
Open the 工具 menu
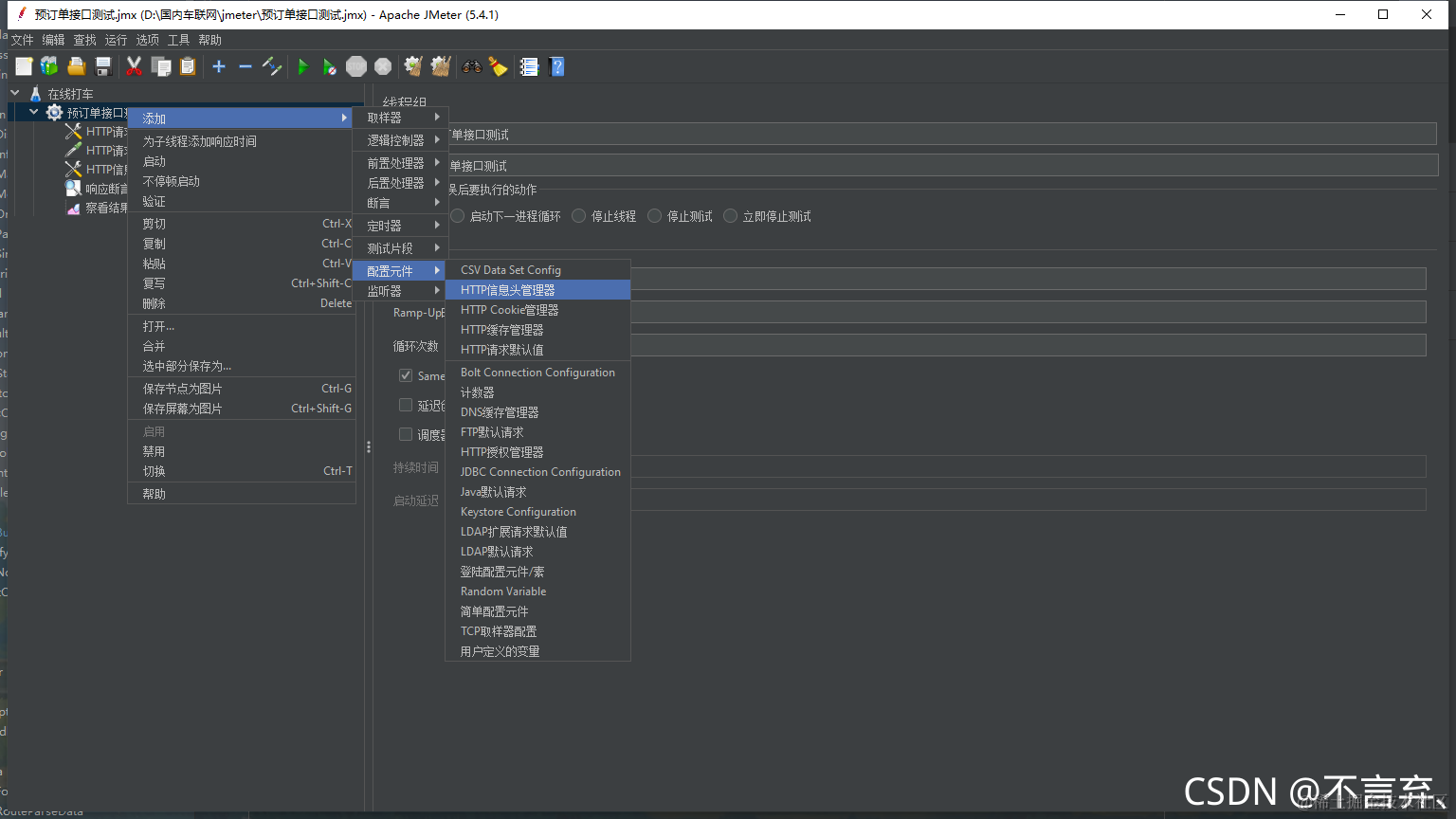point(178,40)
